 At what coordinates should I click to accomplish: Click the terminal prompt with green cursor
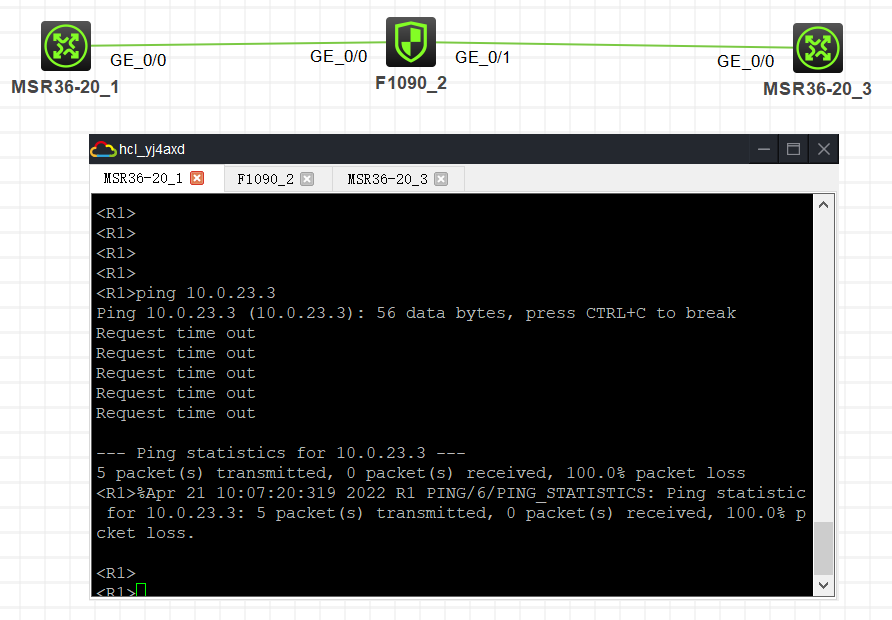121,590
